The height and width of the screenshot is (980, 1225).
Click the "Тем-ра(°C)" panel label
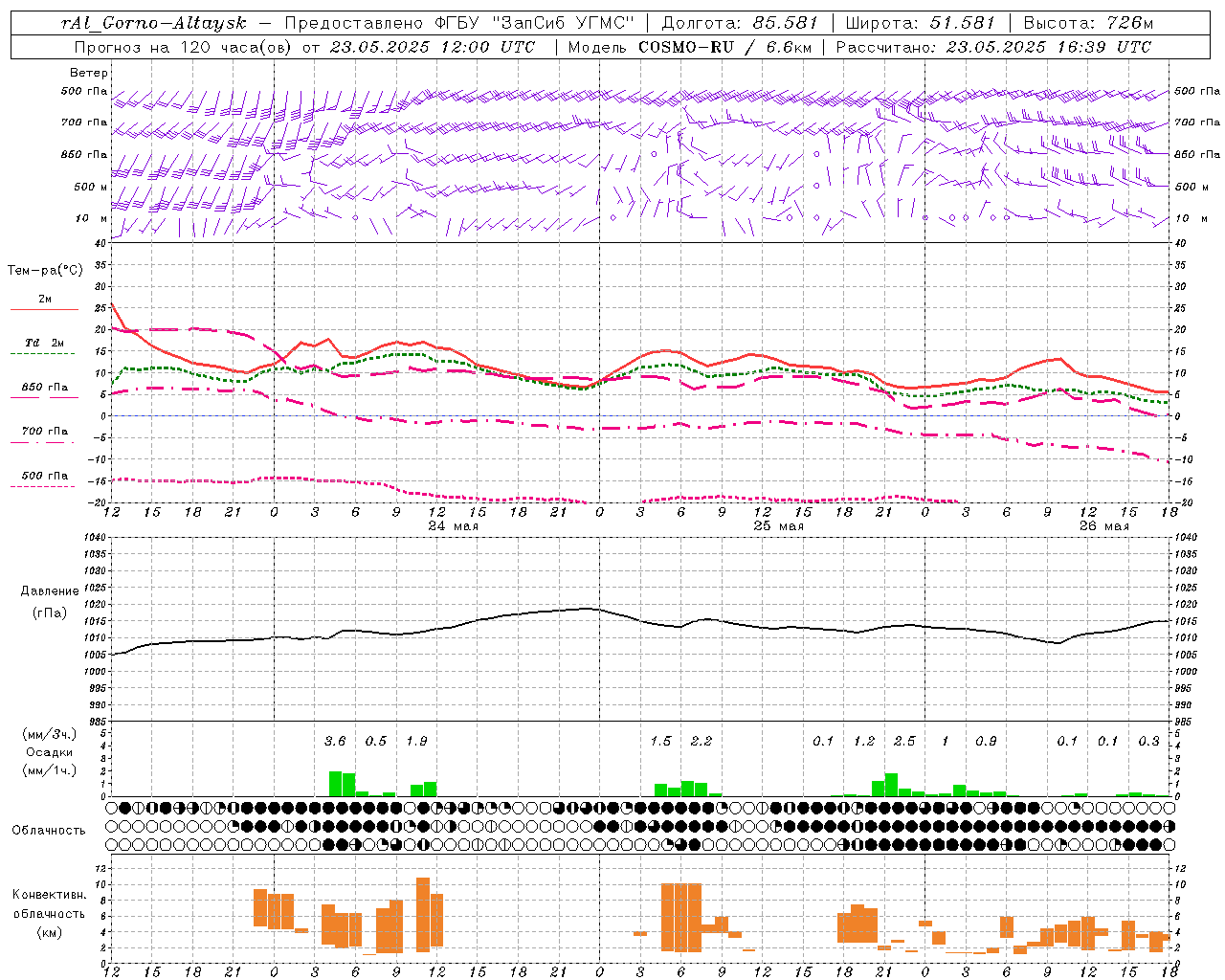(x=45, y=271)
